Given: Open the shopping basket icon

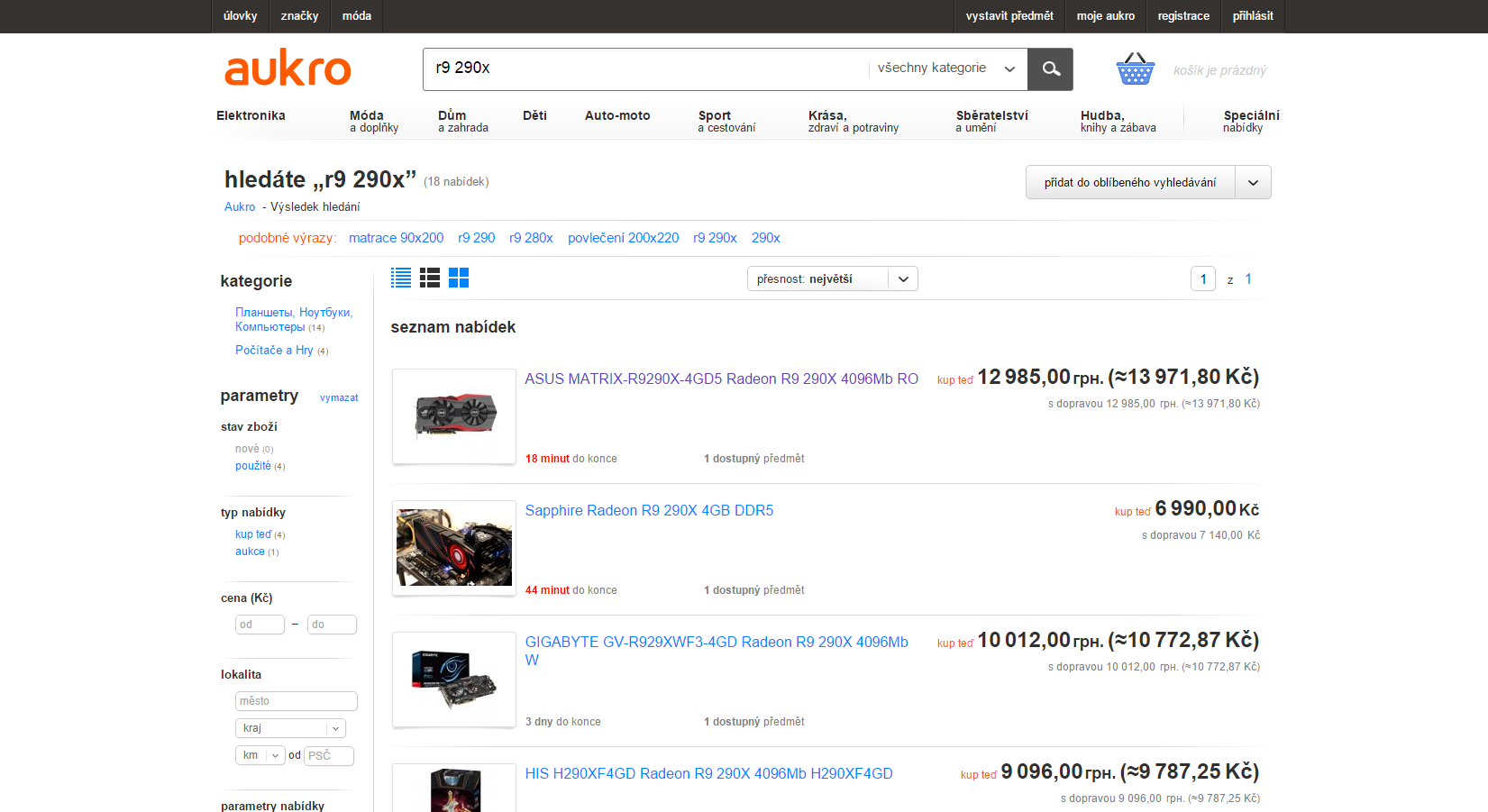Looking at the screenshot, I should coord(1136,69).
